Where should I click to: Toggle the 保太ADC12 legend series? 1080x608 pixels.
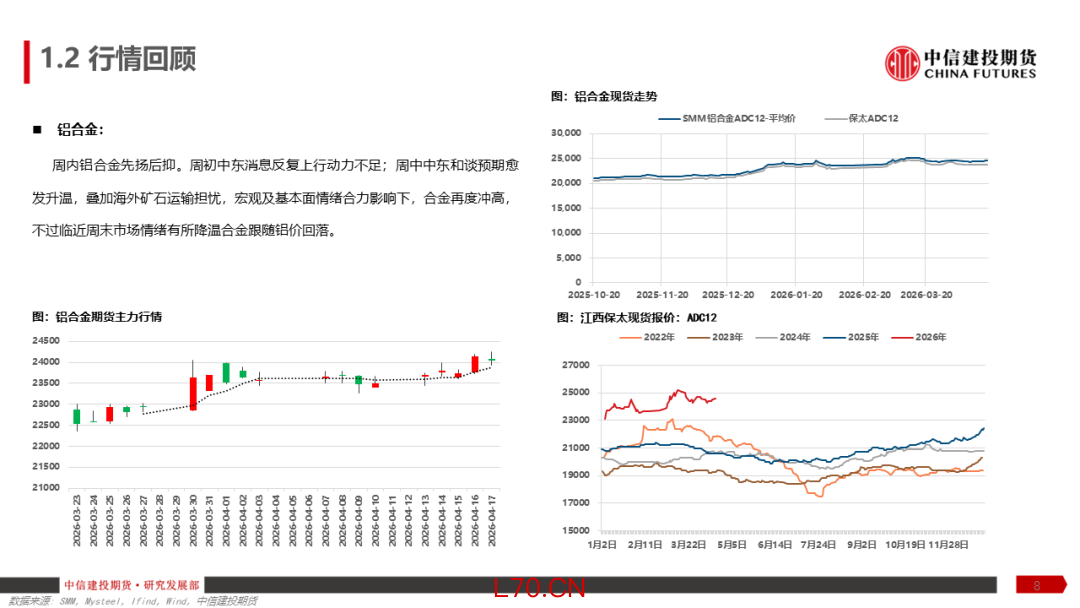tap(861, 118)
